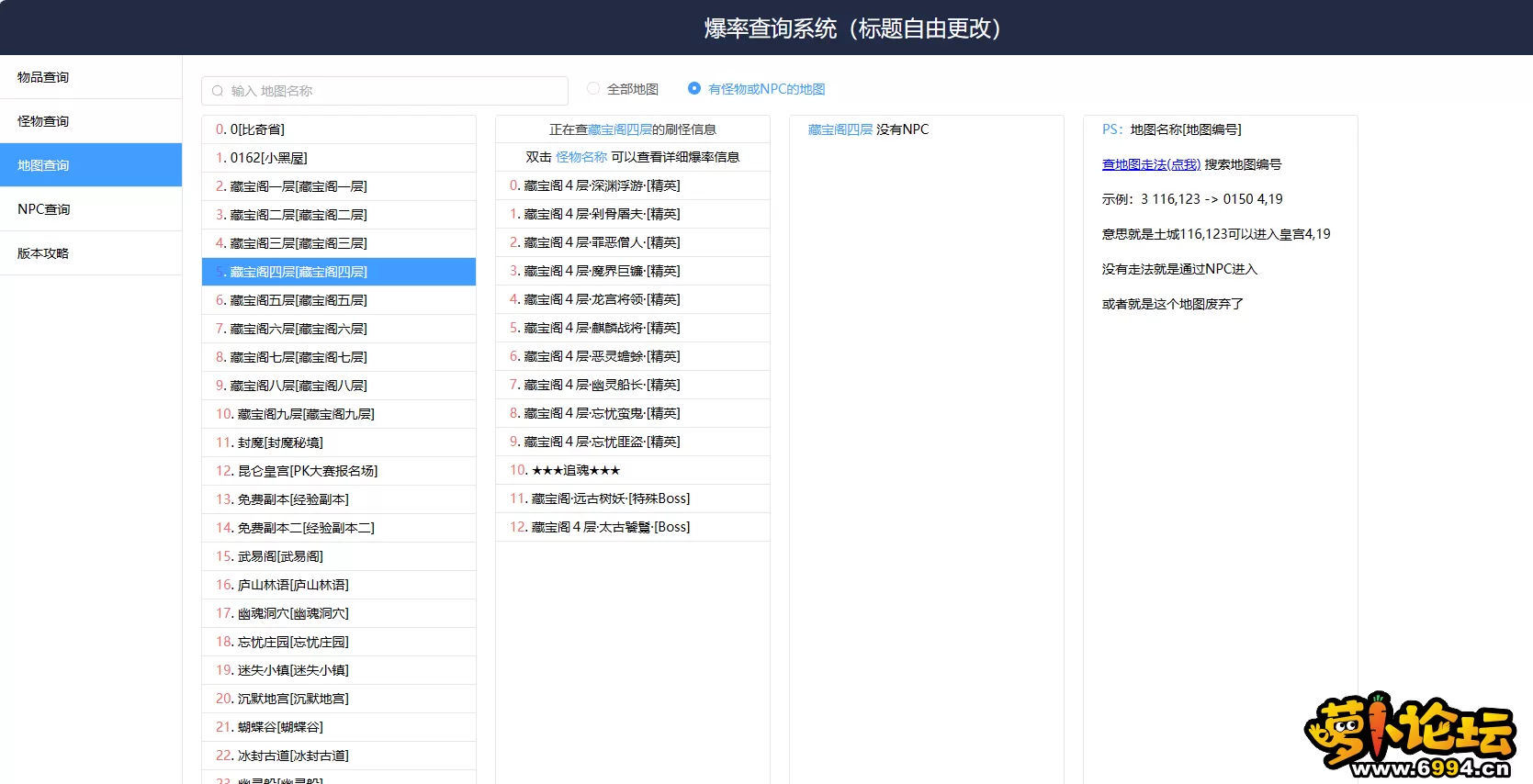Select map 藏宝阁九层[藏宝阁九层]

(339, 414)
